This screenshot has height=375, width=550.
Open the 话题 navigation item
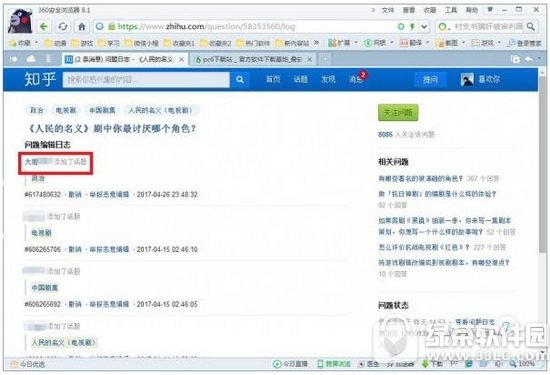(301, 79)
